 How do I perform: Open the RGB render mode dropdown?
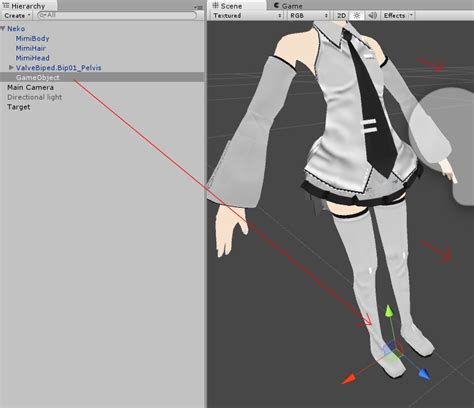309,16
